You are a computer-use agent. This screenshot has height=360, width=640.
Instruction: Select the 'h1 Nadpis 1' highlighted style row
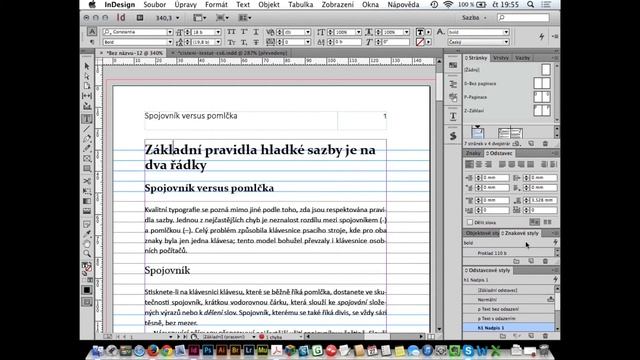pyautogui.click(x=509, y=328)
